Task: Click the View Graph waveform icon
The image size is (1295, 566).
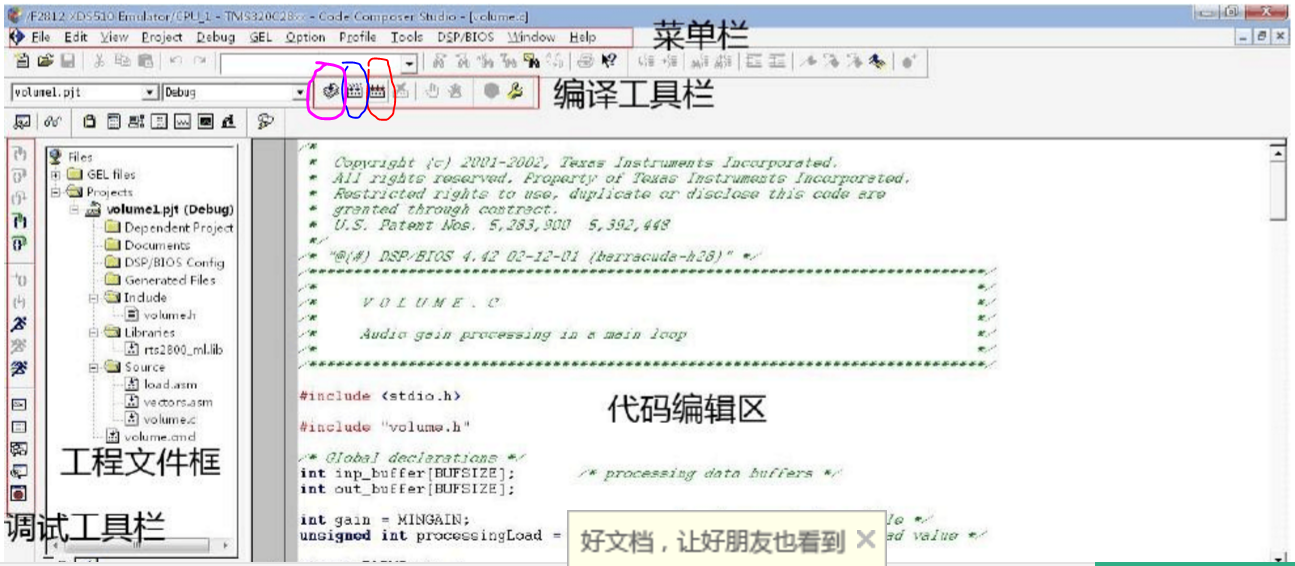Action: (x=182, y=122)
